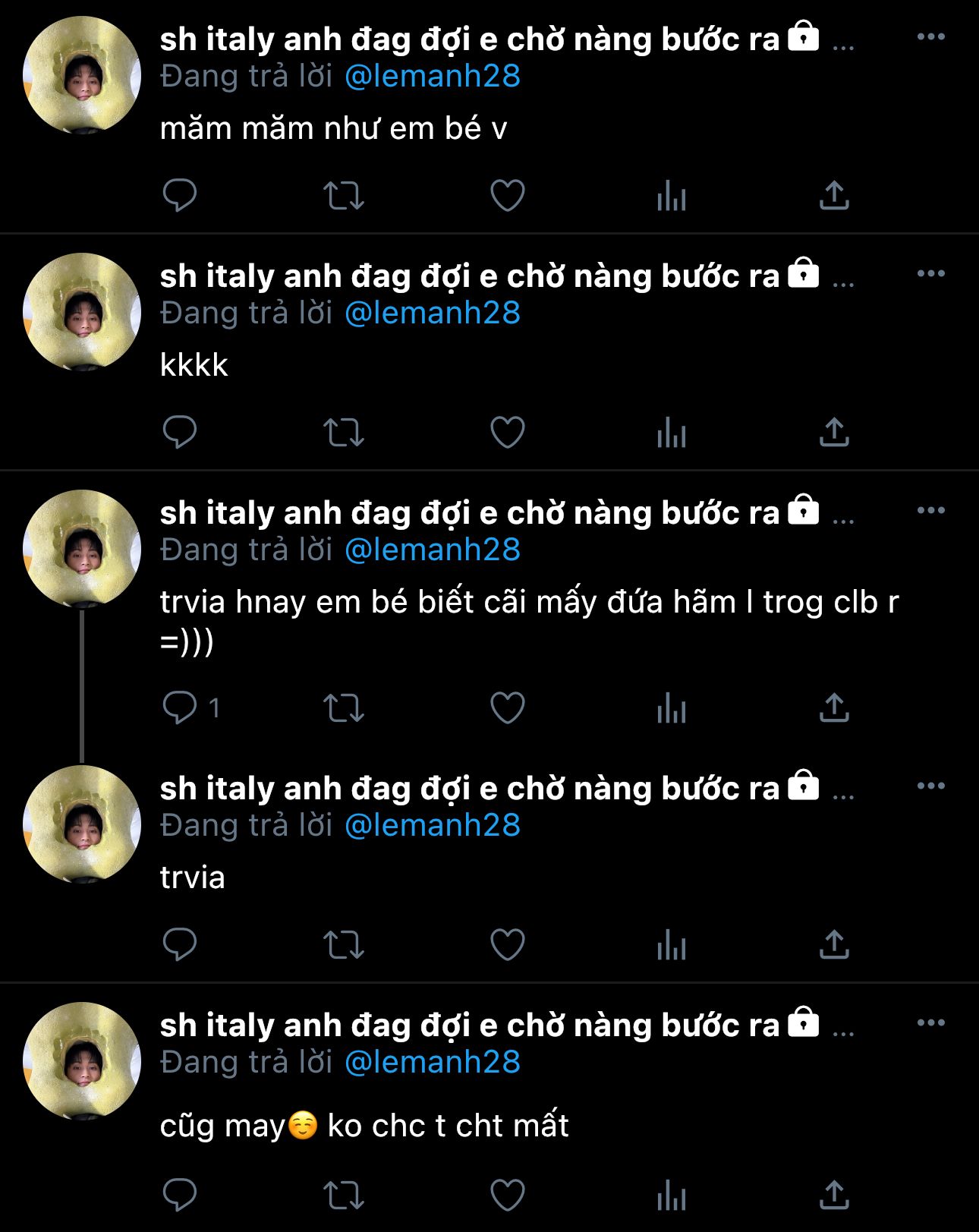The height and width of the screenshot is (1232, 979).
Task: Retweet the 'cũg may ko chc t cht mất' tweet
Action: 344,1196
